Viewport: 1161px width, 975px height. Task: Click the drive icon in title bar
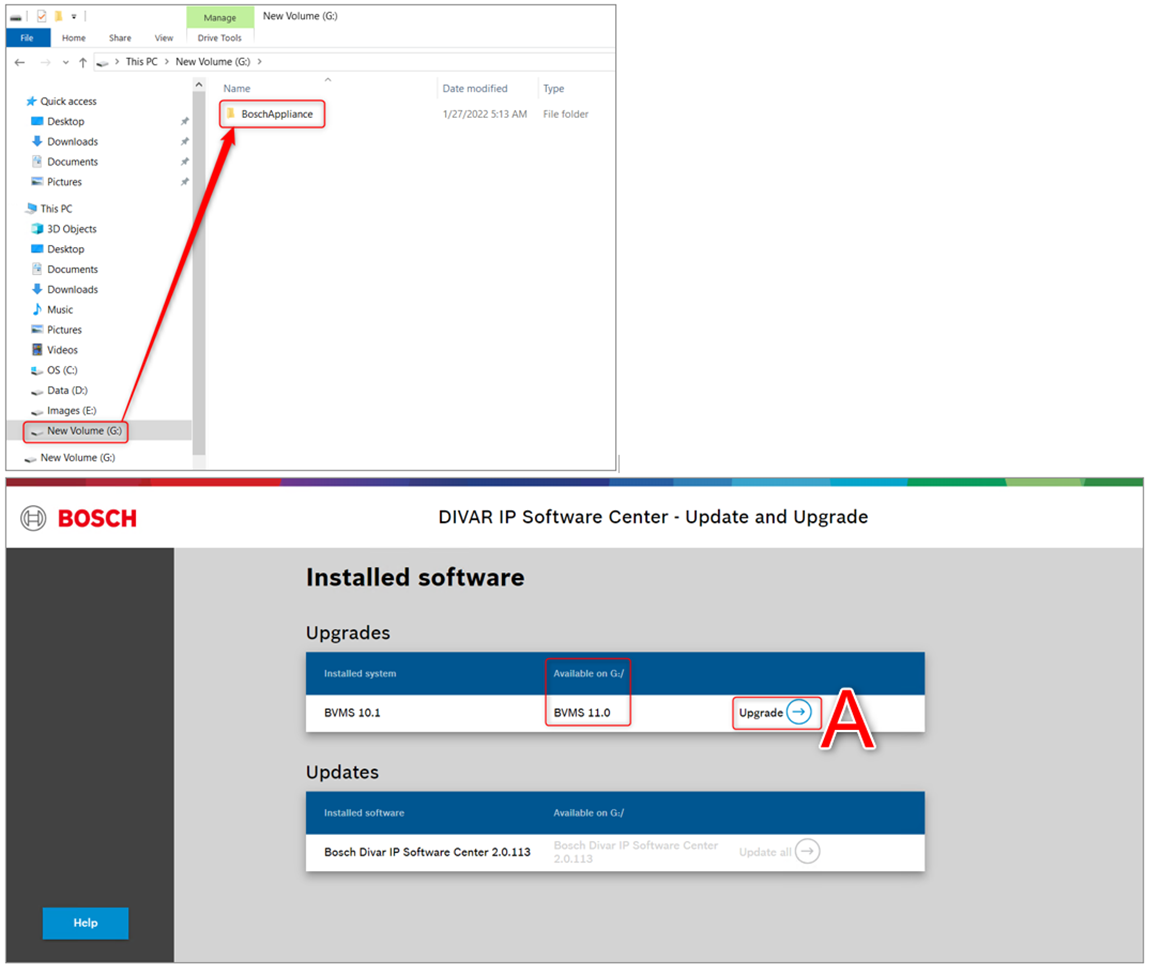(x=16, y=16)
